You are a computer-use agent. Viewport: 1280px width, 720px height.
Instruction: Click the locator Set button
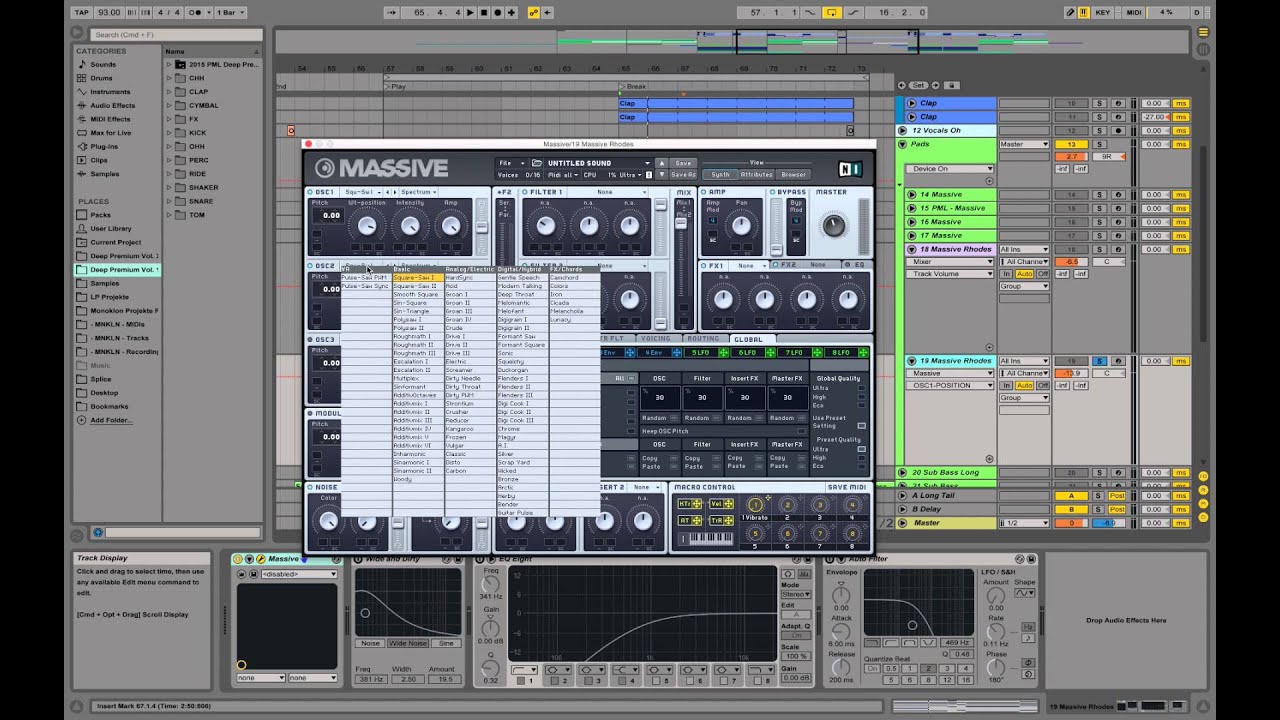919,85
